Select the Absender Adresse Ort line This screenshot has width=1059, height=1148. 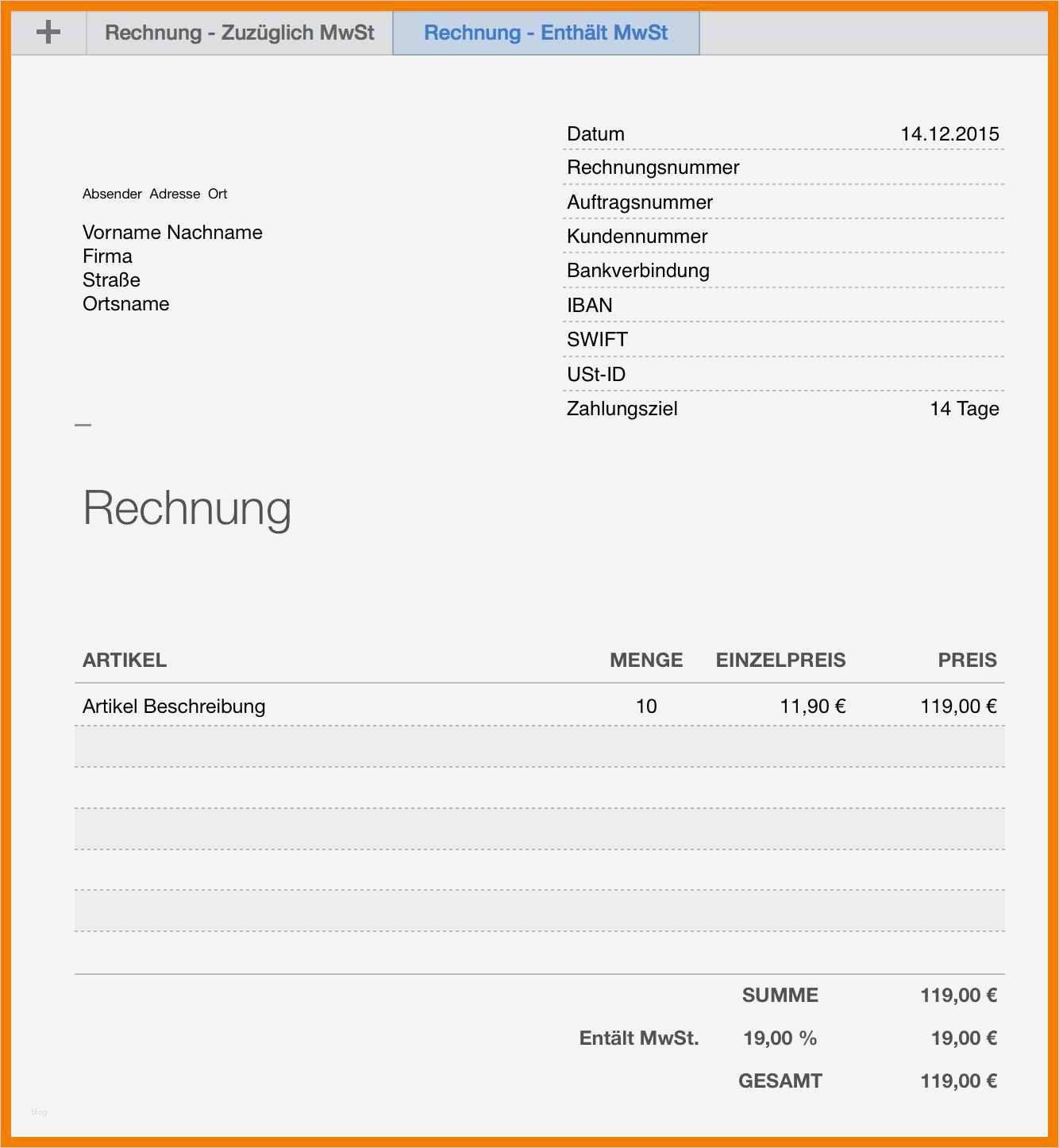(155, 194)
